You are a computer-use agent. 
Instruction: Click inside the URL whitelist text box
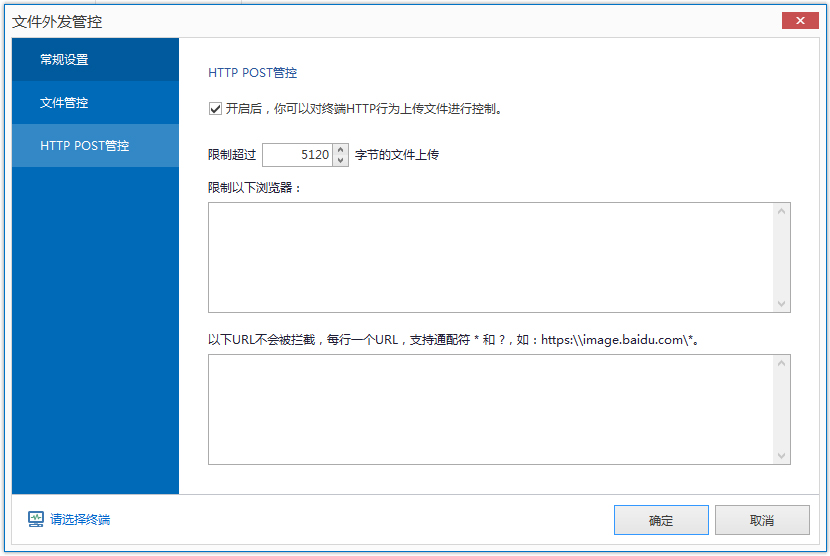[490, 409]
